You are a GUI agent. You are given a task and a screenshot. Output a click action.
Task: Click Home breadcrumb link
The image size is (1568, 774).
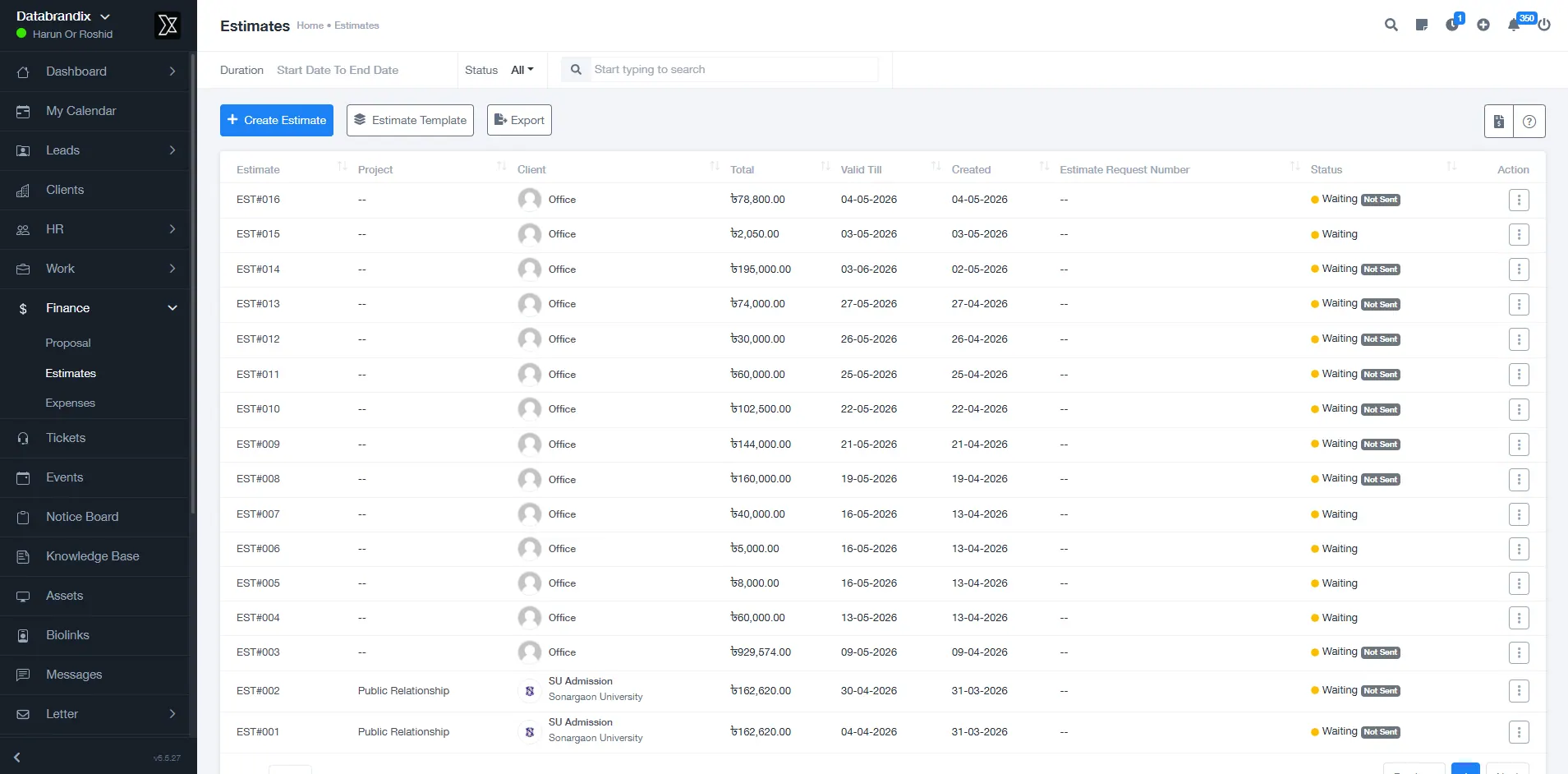(x=310, y=26)
